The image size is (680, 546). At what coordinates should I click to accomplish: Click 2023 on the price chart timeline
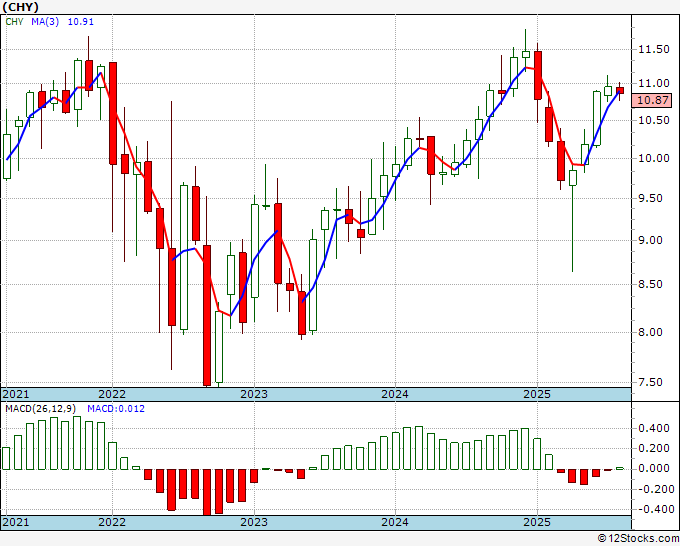[254, 394]
